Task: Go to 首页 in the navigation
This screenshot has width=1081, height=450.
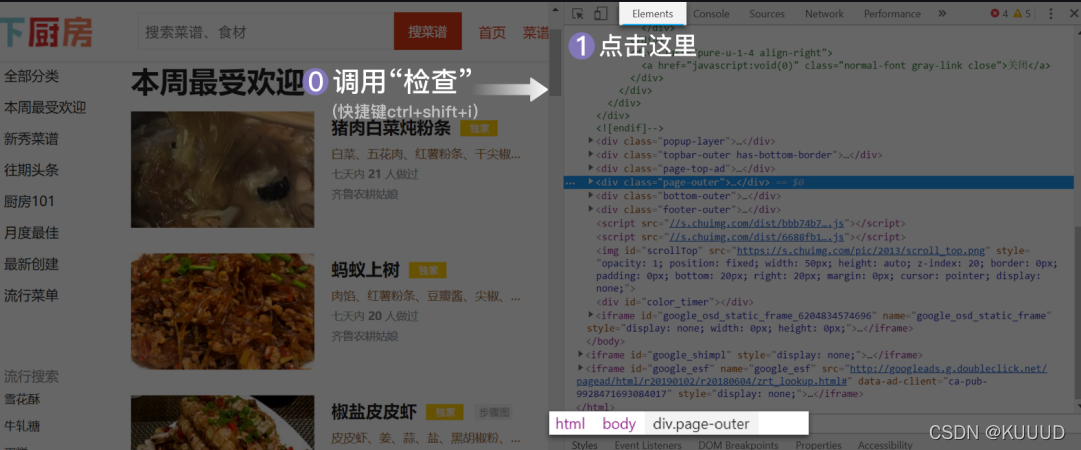Action: 492,32
